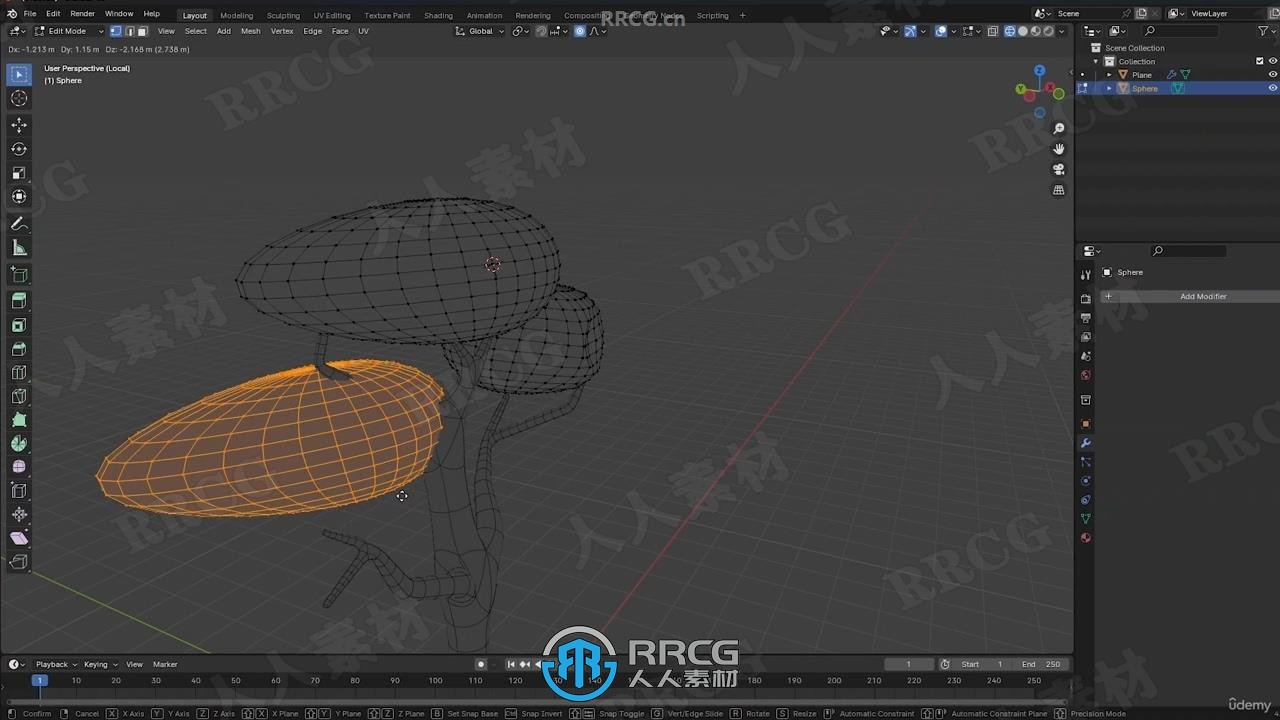Open the overlays dropdown arrow
This screenshot has height=720, width=1280.
(955, 31)
